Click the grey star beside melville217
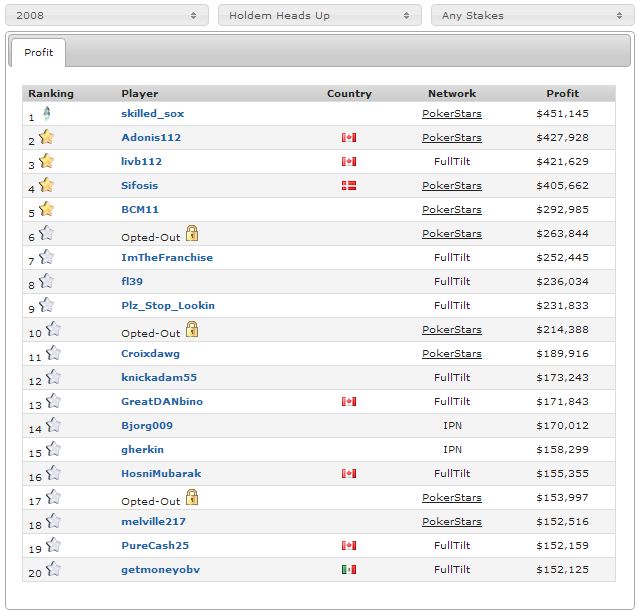The height and width of the screenshot is (612, 642). [54, 521]
